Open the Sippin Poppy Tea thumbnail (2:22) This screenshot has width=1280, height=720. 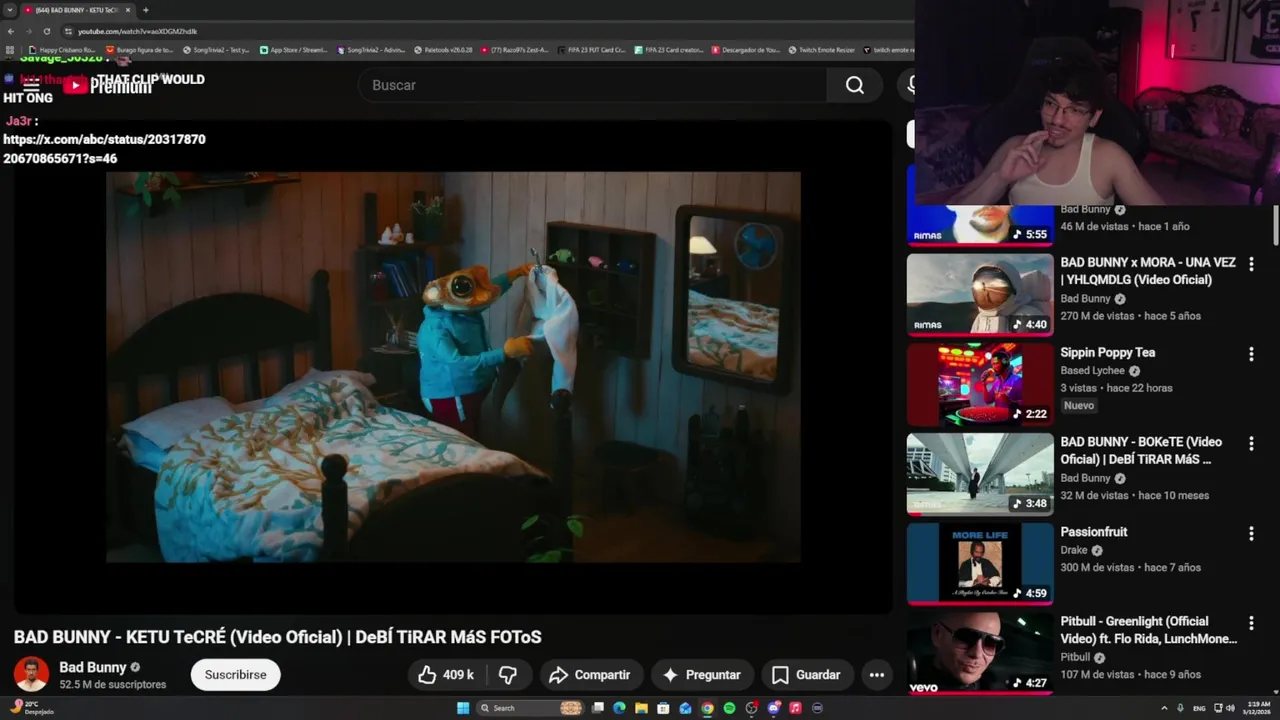pos(980,384)
